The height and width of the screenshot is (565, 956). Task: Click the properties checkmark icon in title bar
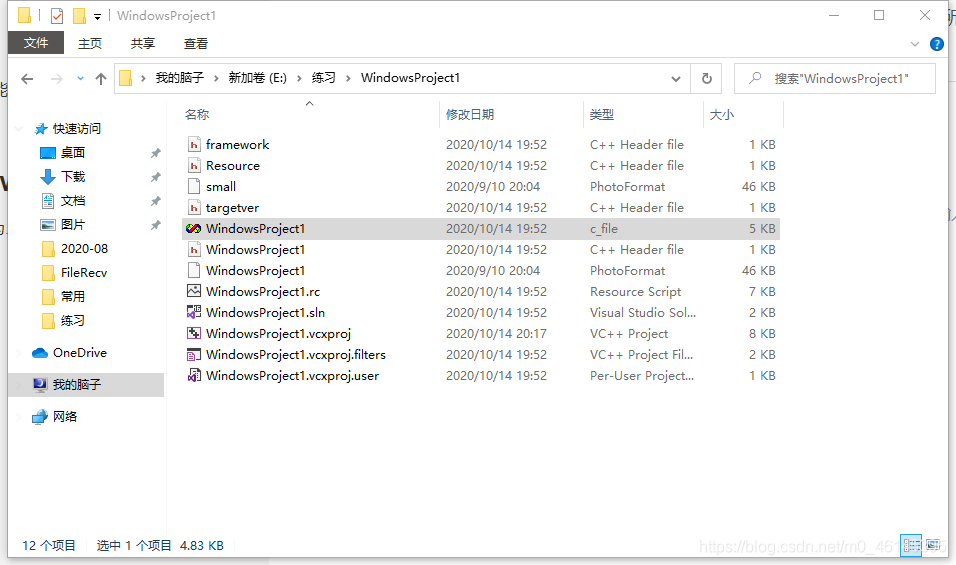tap(57, 16)
